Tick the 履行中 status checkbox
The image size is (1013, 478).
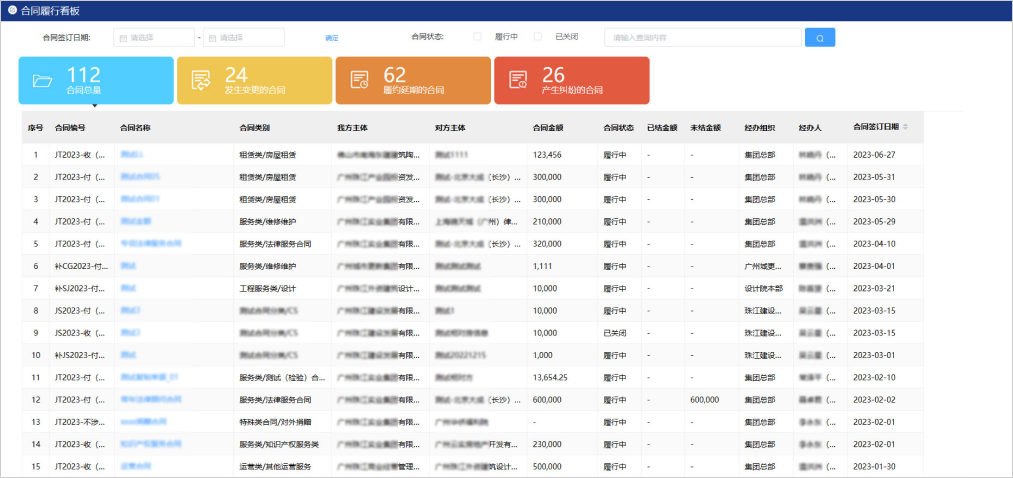(x=477, y=37)
